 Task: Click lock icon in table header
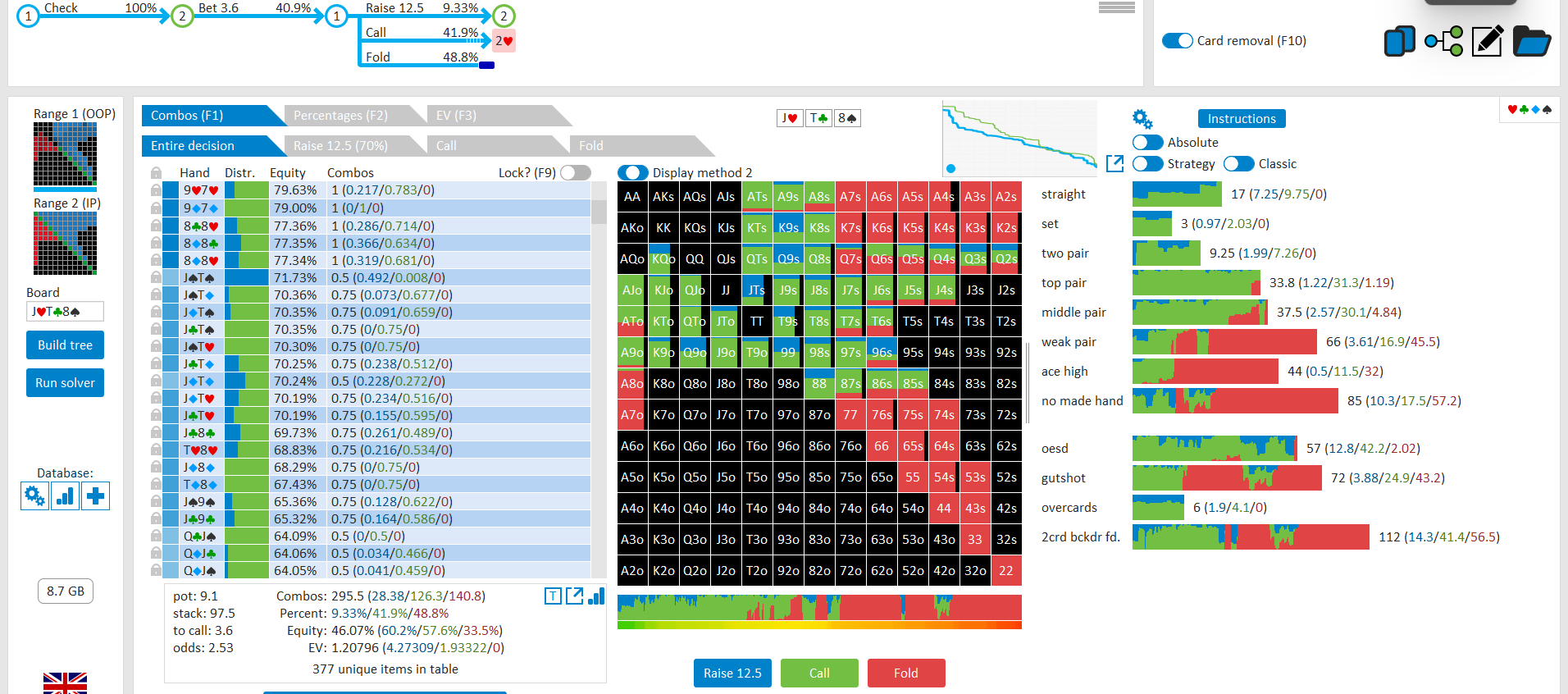[x=156, y=173]
